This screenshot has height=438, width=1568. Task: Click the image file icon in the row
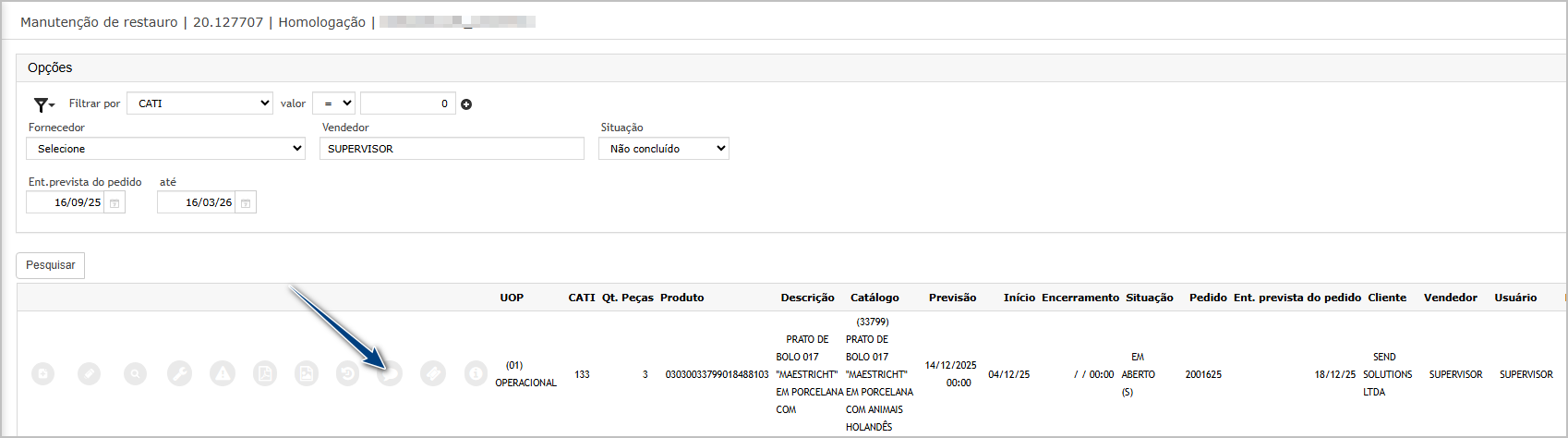(x=307, y=373)
